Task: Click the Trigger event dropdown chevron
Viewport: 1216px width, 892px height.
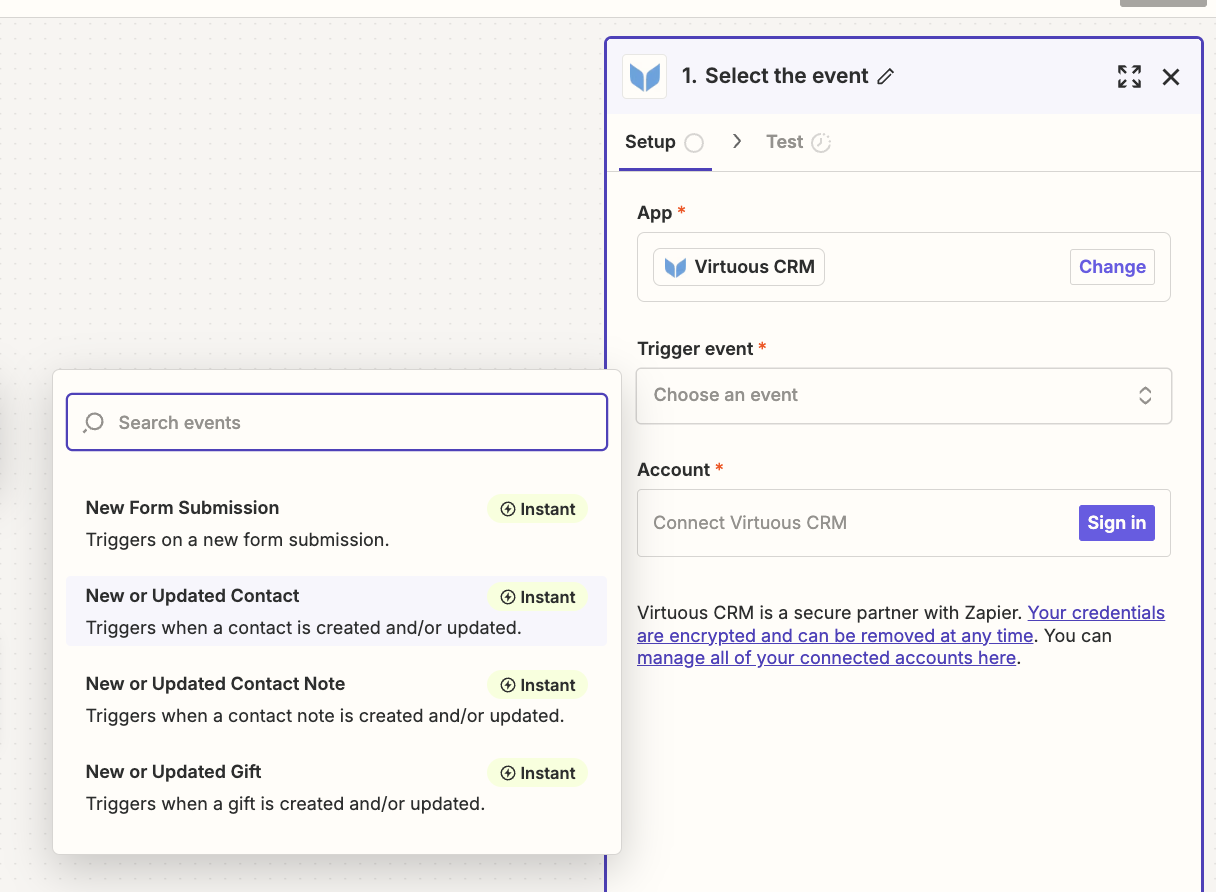Action: click(1145, 396)
